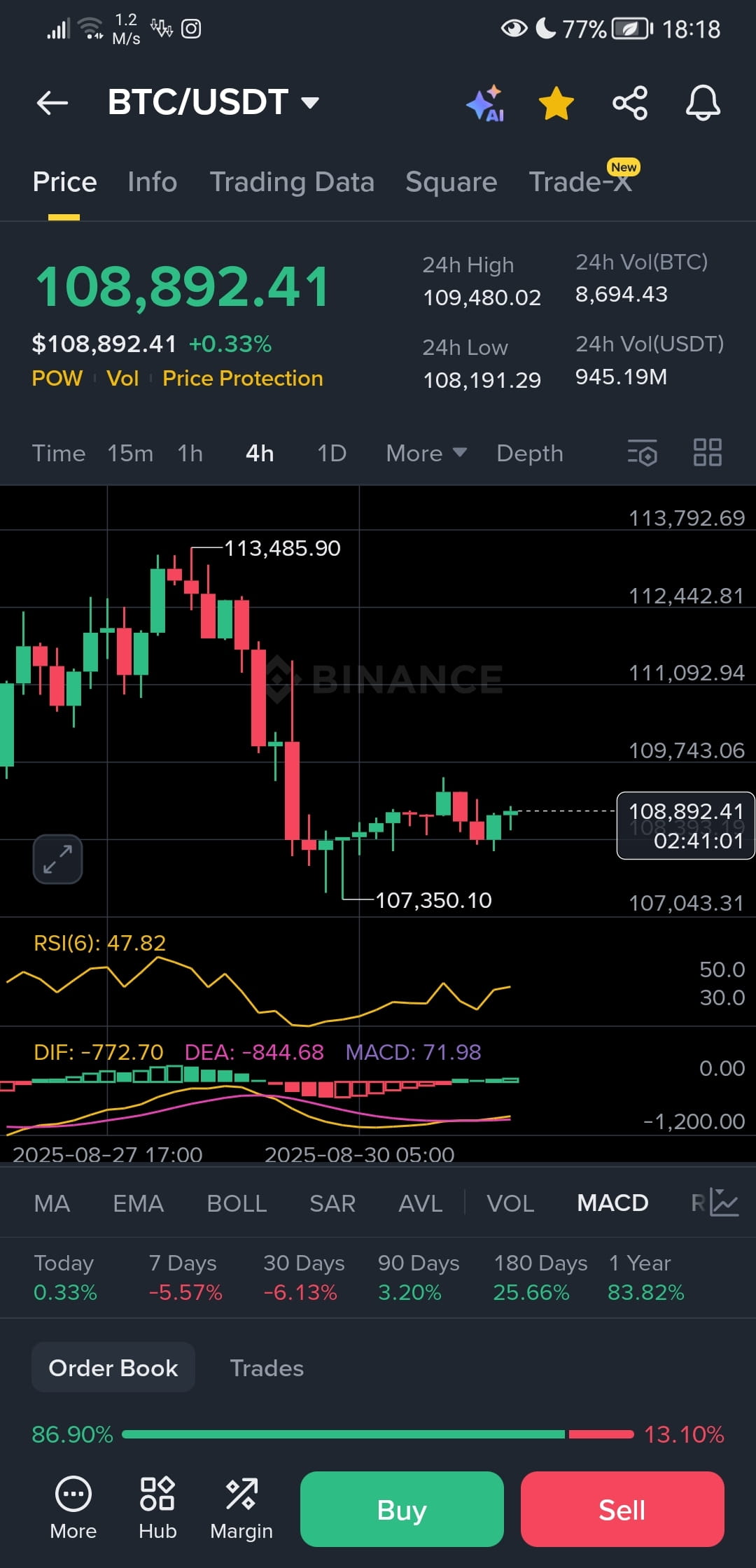The width and height of the screenshot is (756, 1568).
Task: Tap the RSI(6) indicator label
Action: click(99, 943)
